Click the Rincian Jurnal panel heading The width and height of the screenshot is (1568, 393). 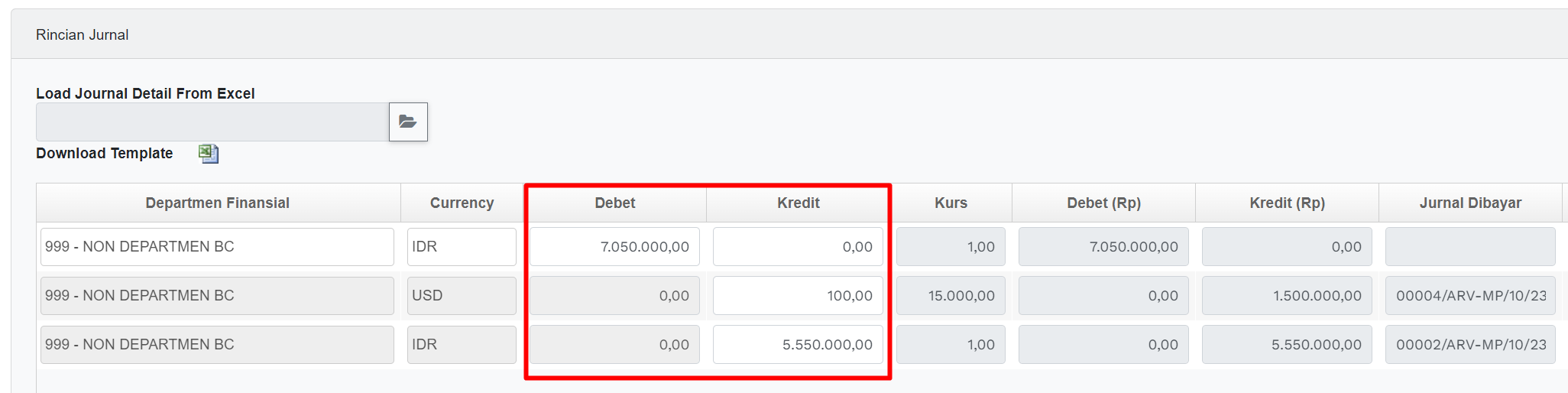(83, 35)
